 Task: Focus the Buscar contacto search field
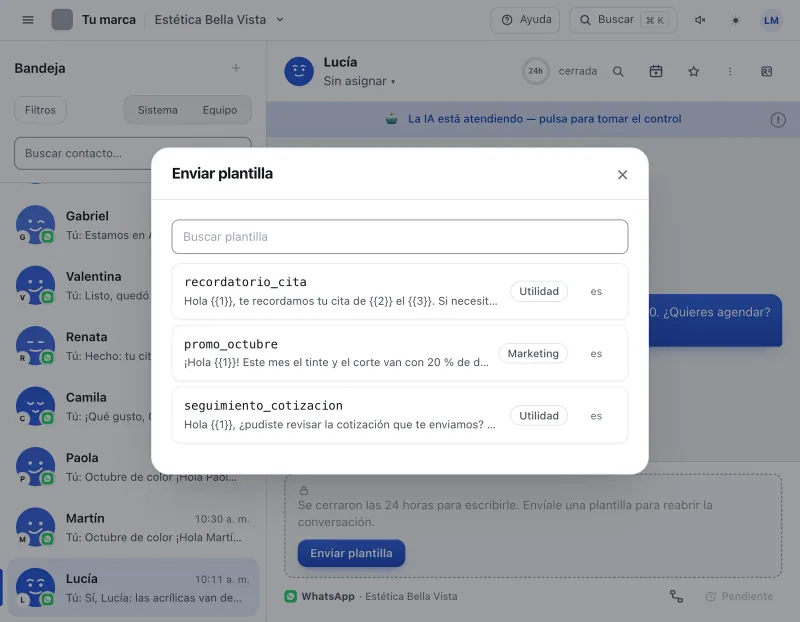pyautogui.click(x=133, y=153)
